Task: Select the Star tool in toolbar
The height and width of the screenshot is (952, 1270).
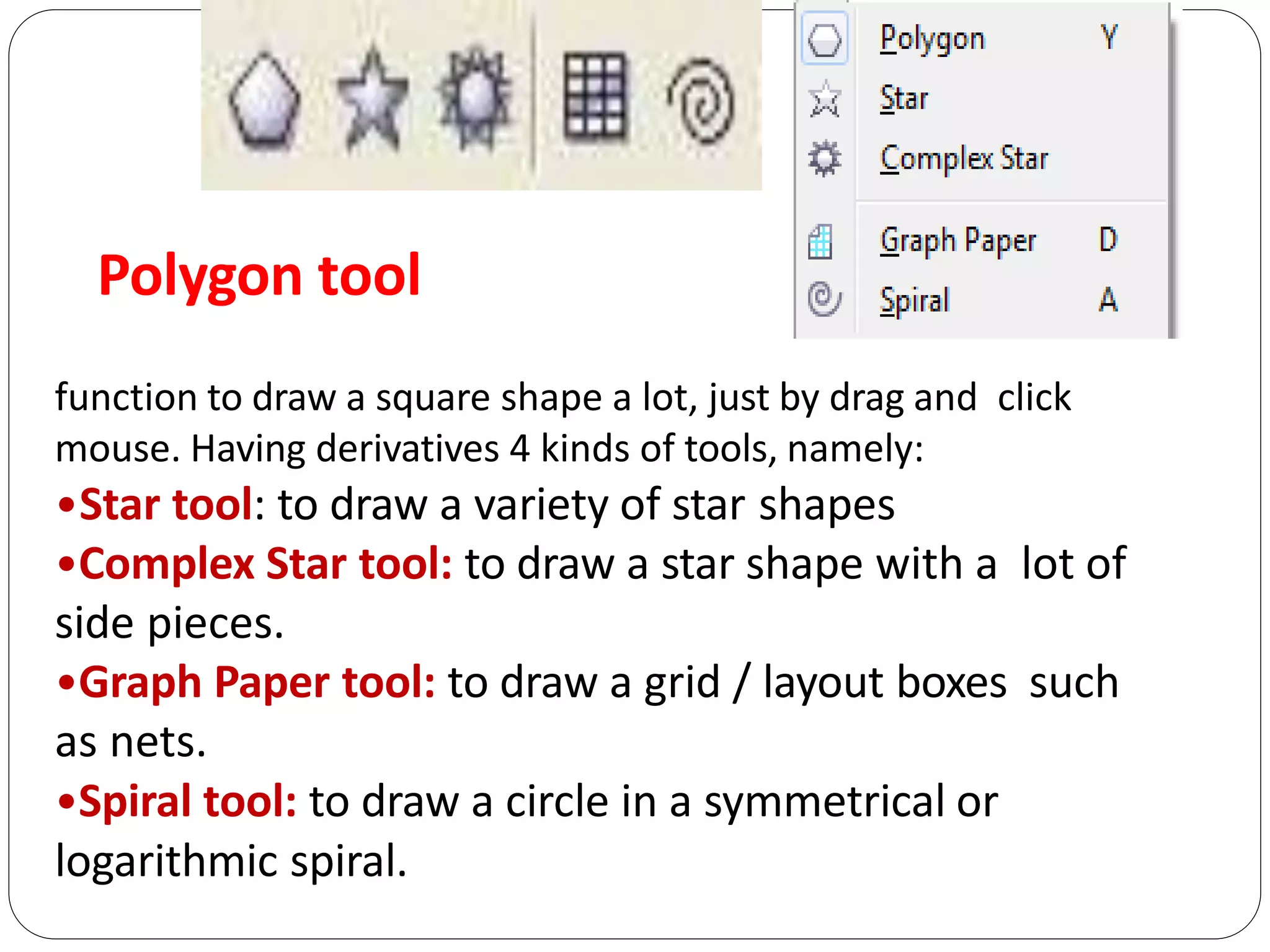Action: (372, 101)
